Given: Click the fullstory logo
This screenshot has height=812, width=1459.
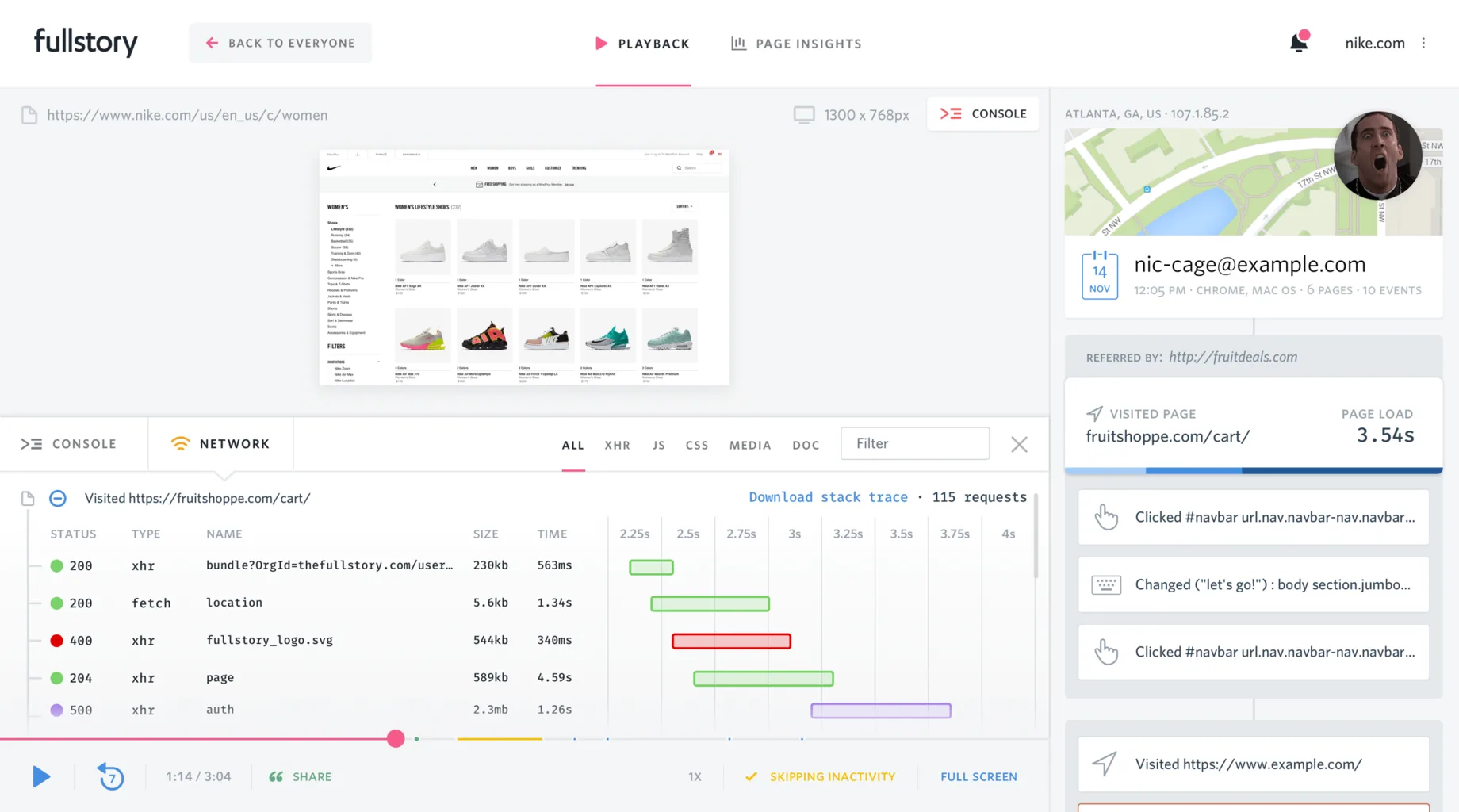Looking at the screenshot, I should (x=86, y=42).
